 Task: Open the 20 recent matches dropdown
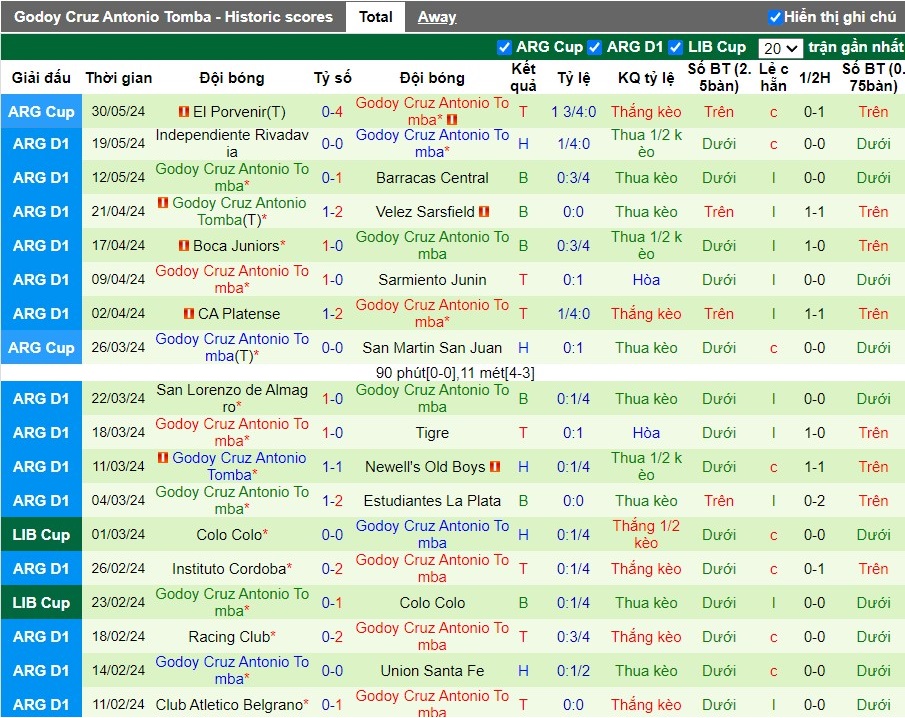coord(780,48)
